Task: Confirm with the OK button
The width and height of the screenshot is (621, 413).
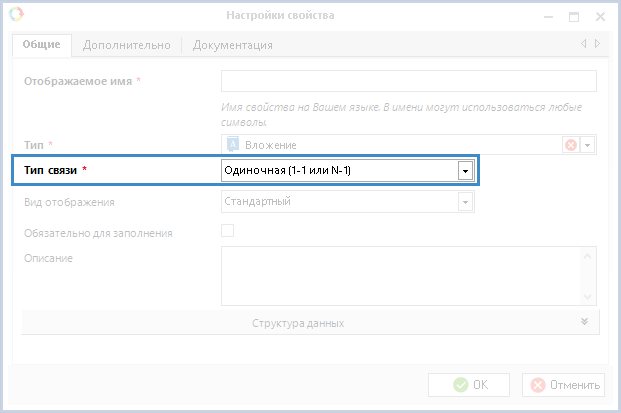Action: click(x=470, y=385)
